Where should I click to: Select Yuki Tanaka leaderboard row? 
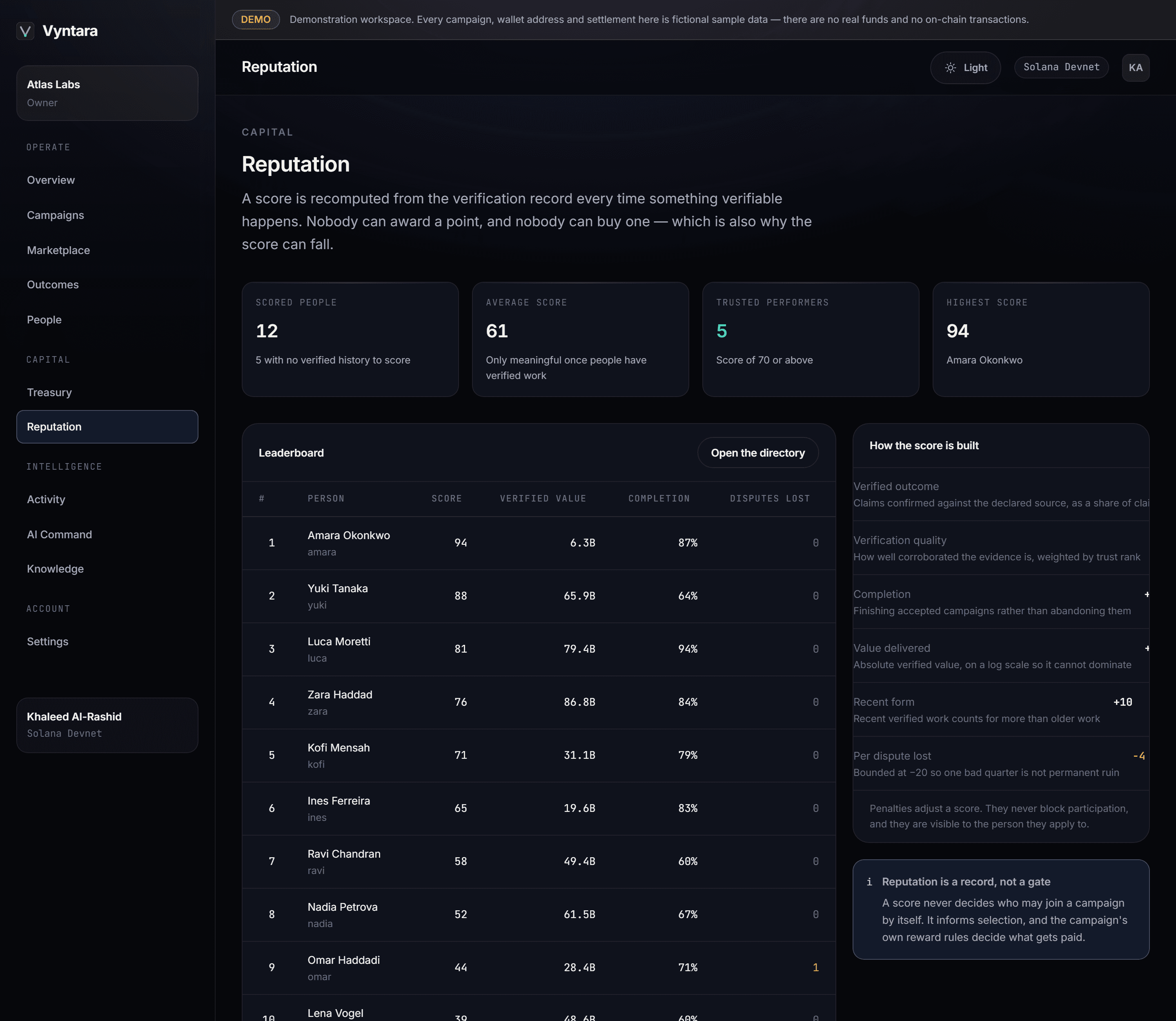coord(539,596)
